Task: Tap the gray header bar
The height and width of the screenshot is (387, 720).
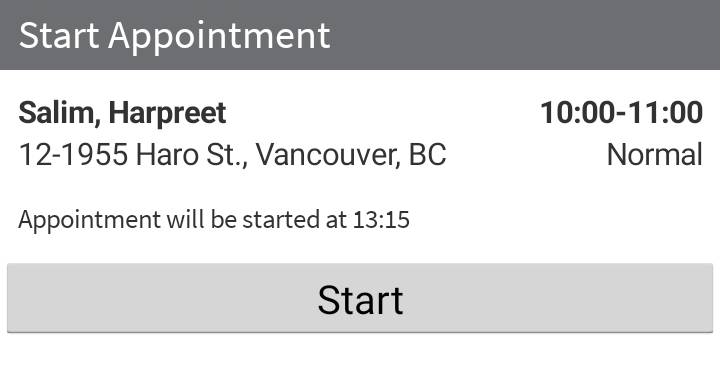Action: (360, 35)
